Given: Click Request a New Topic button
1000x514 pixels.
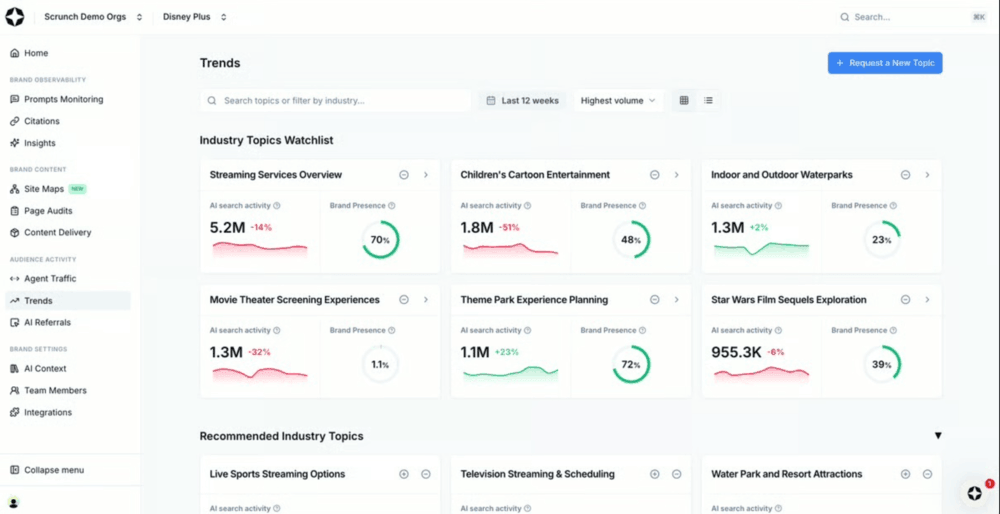Looking at the screenshot, I should [x=885, y=63].
